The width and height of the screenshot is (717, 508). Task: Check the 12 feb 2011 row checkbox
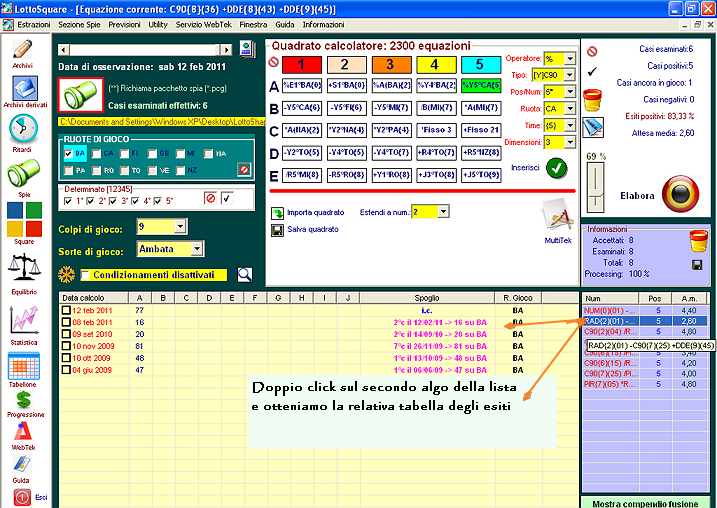[66, 310]
